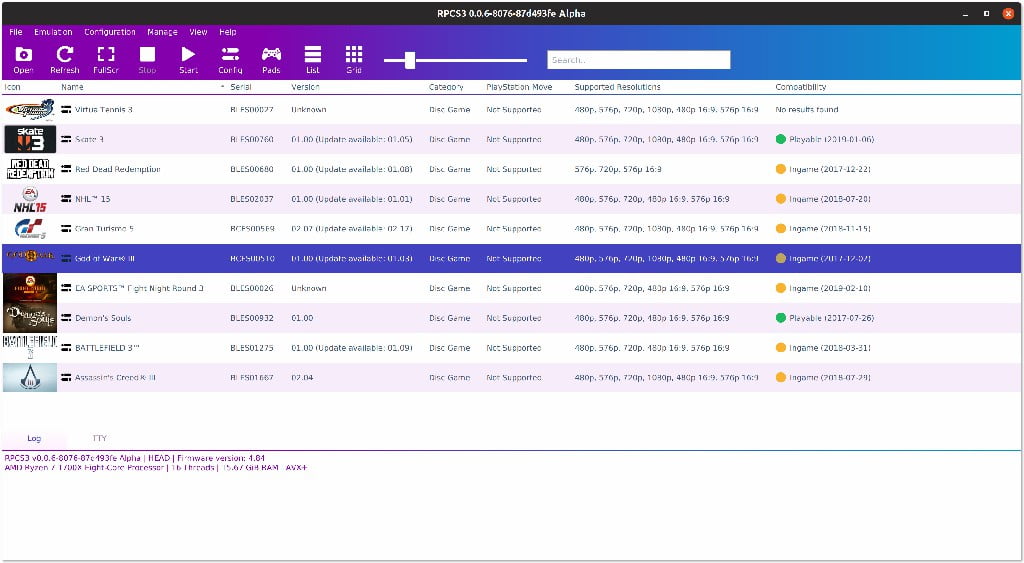Image resolution: width=1024 pixels, height=563 pixels.
Task: Sort by Compatibility column header
Action: pos(800,87)
